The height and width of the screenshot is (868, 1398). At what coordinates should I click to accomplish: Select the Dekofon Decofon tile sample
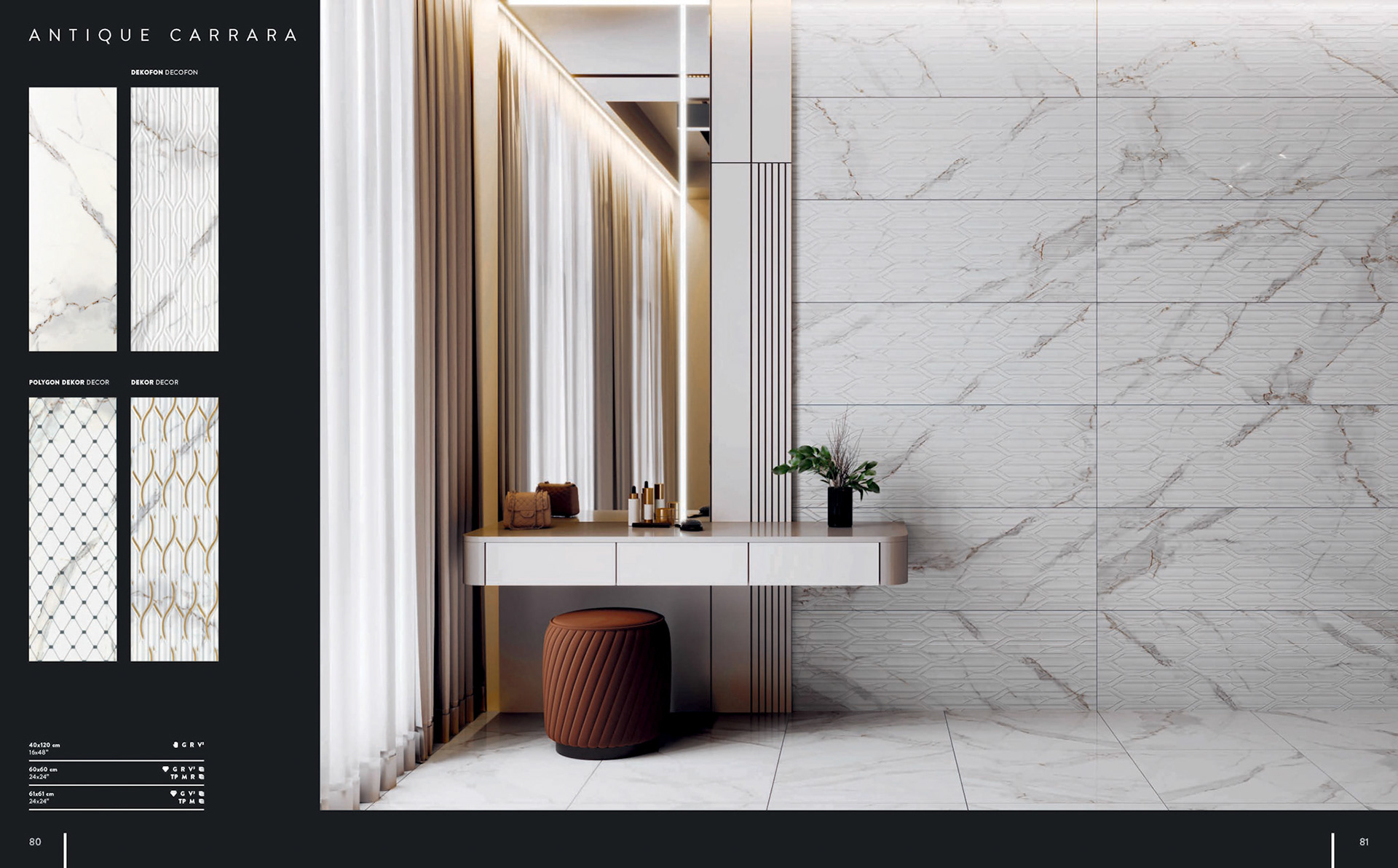click(174, 218)
